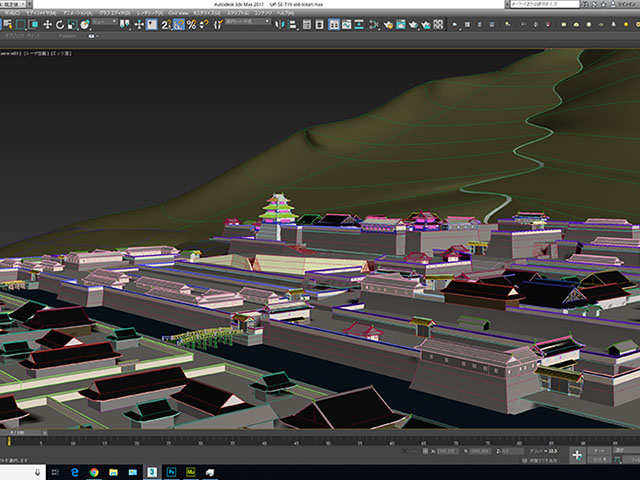The width and height of the screenshot is (640, 480).
Task: Click the large Set Key plus button
Action: coord(577,453)
